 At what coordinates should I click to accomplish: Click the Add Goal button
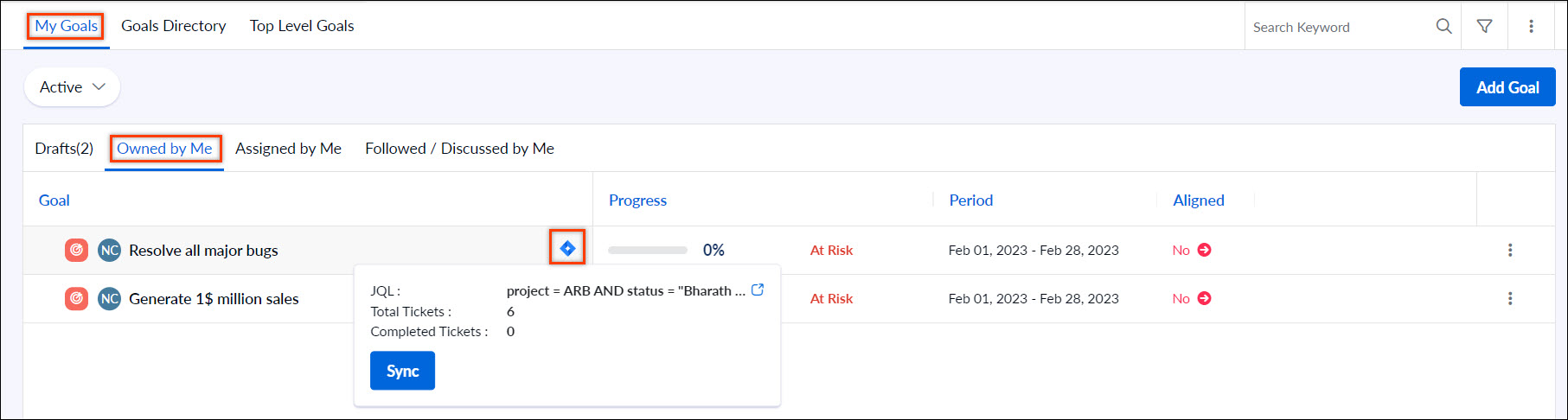coord(1507,87)
